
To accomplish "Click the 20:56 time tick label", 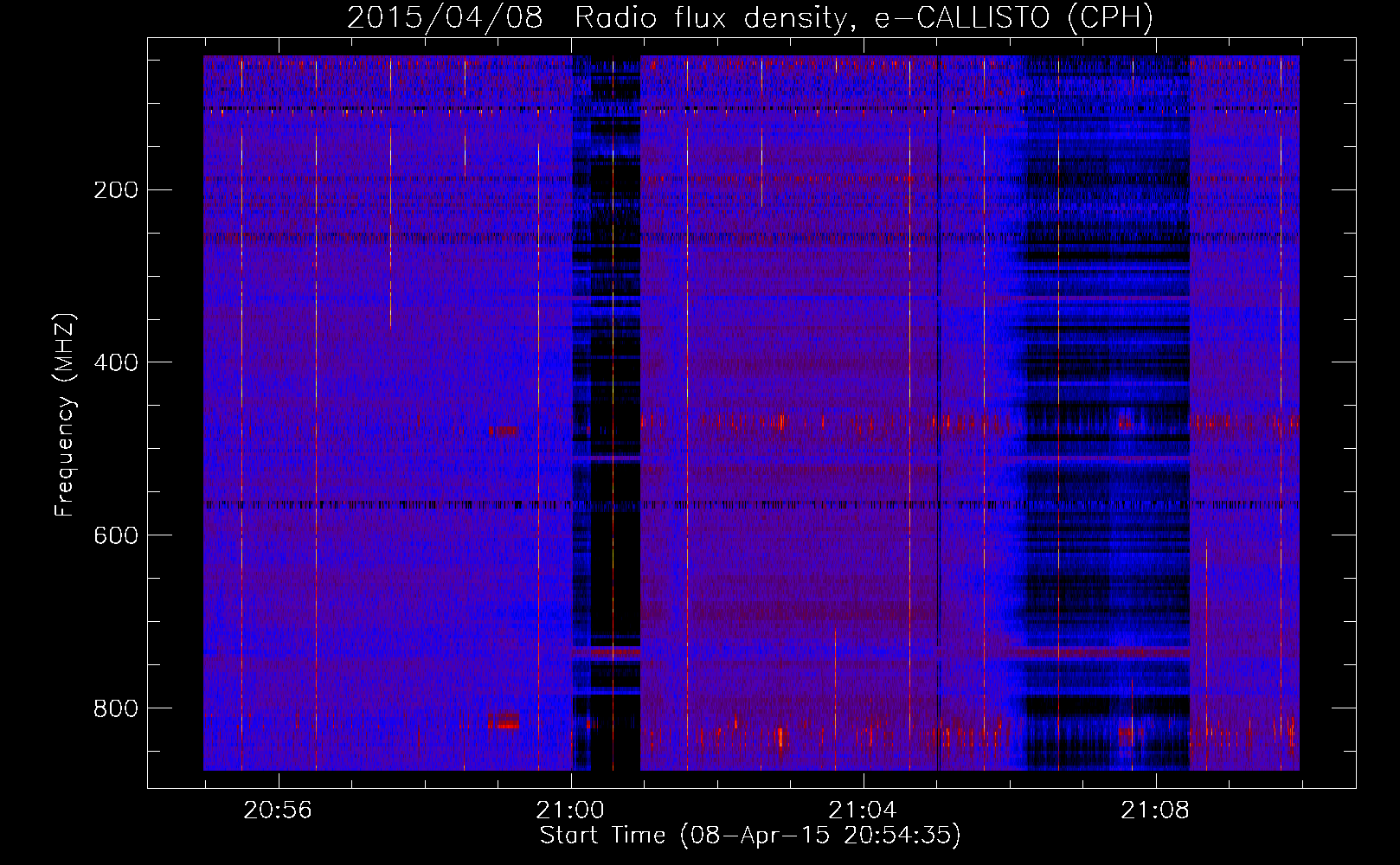I will pos(278,811).
